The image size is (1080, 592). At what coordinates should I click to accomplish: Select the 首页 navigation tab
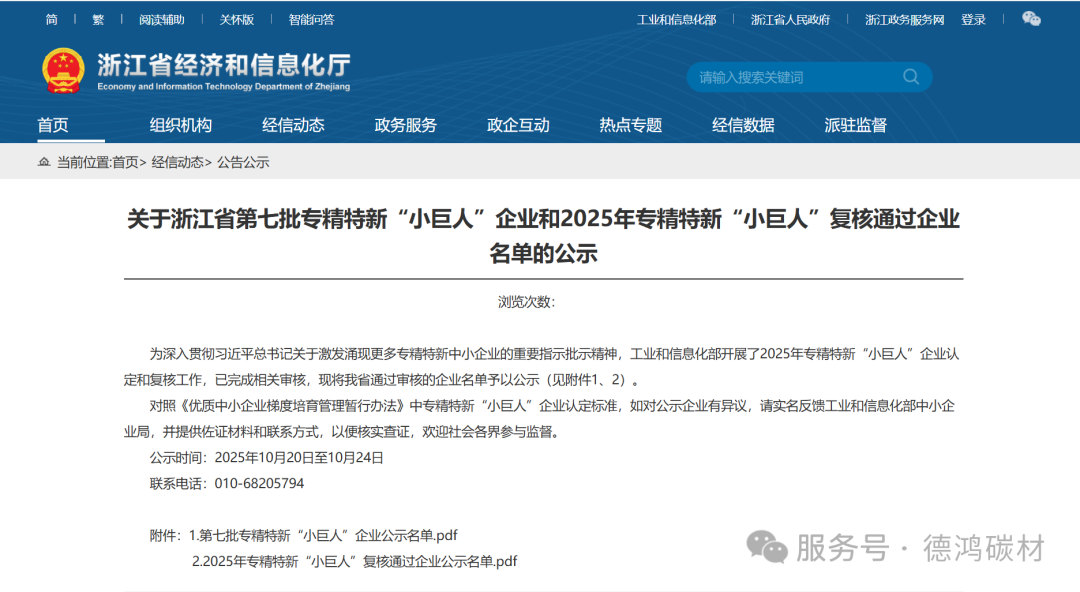click(x=53, y=125)
